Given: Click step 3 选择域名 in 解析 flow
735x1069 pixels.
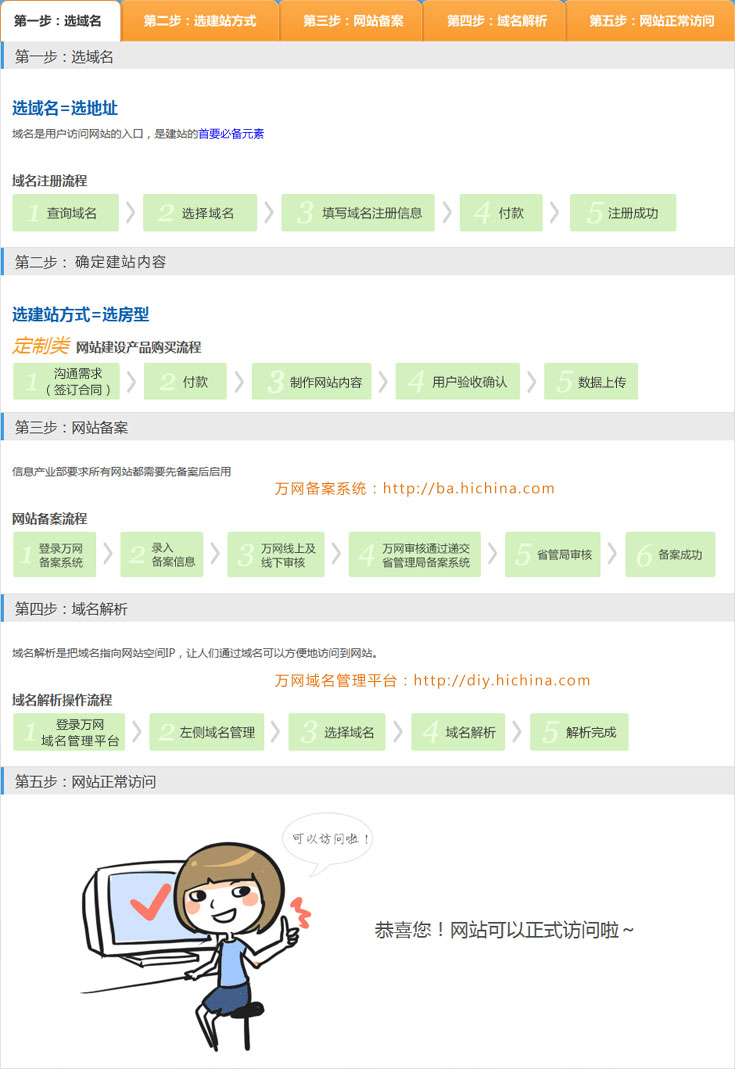Looking at the screenshot, I should coord(337,732).
